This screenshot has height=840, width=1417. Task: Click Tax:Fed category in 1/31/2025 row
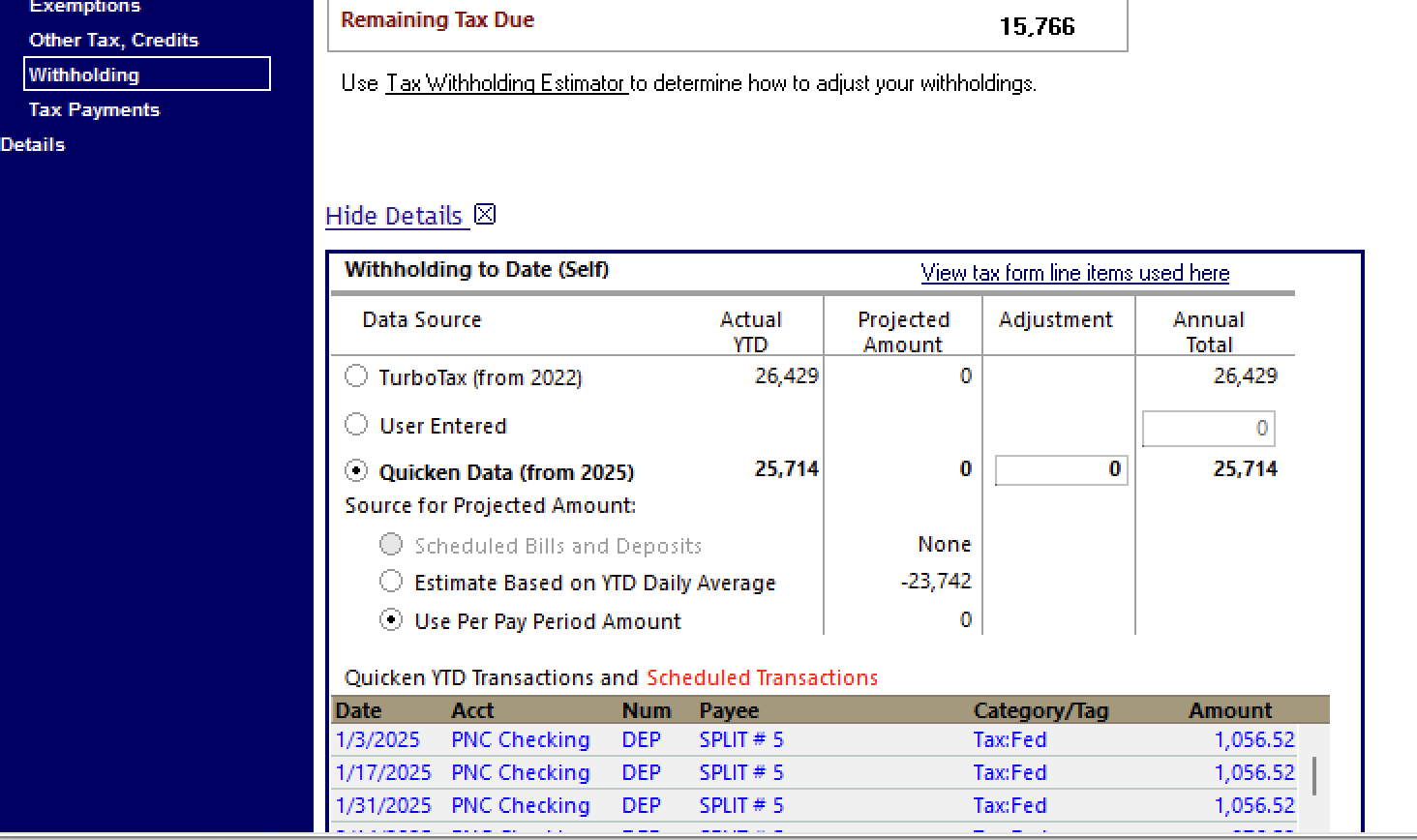(x=1010, y=806)
